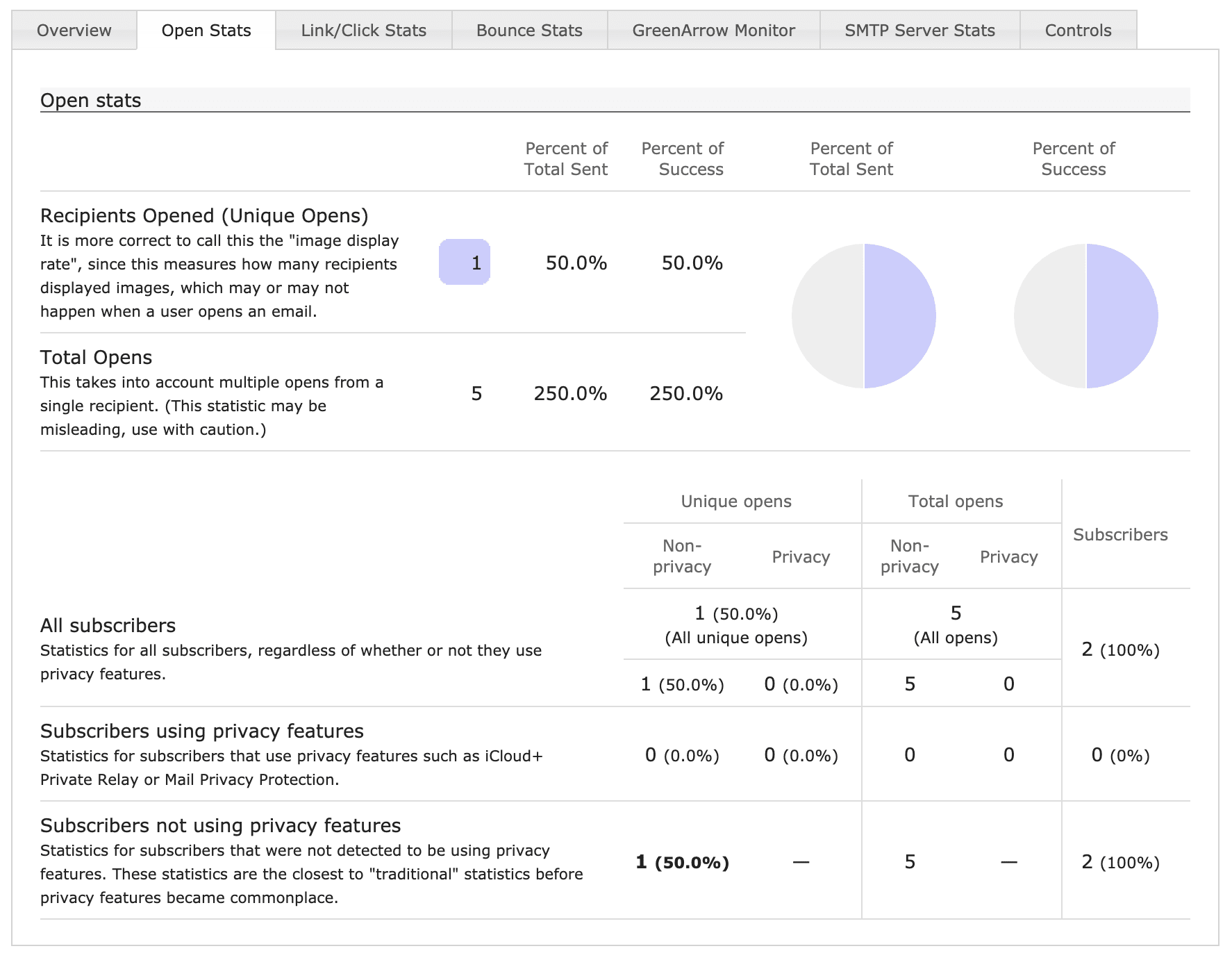Click the Unique opens column header
This screenshot has height=960, width=1232.
(x=736, y=502)
